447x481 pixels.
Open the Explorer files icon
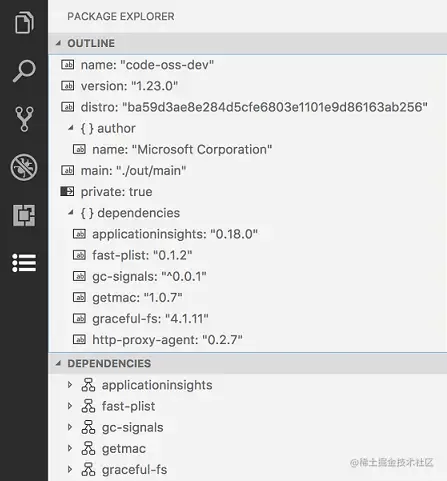pyautogui.click(x=24, y=23)
